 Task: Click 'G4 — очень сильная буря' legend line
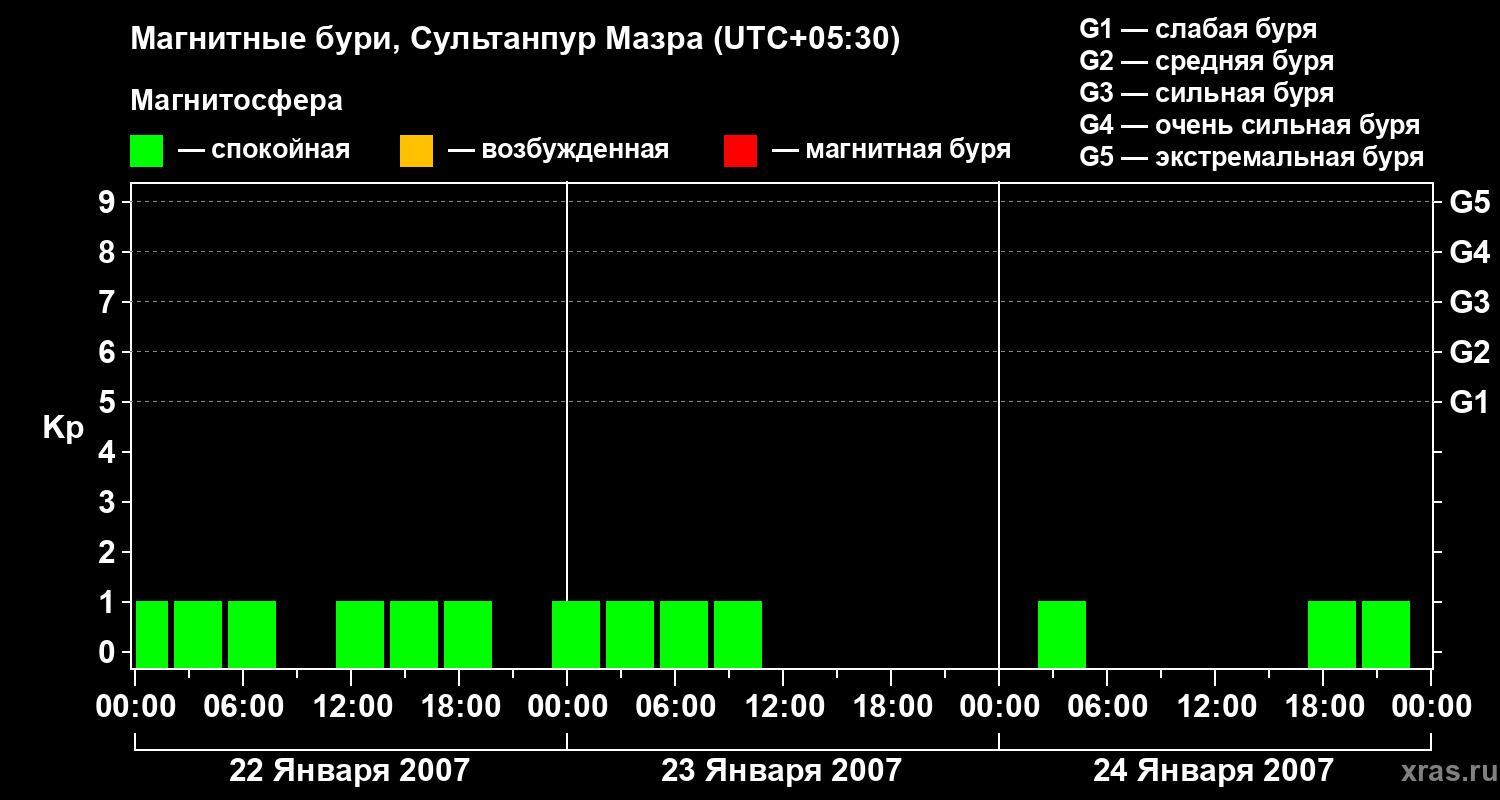(1249, 125)
